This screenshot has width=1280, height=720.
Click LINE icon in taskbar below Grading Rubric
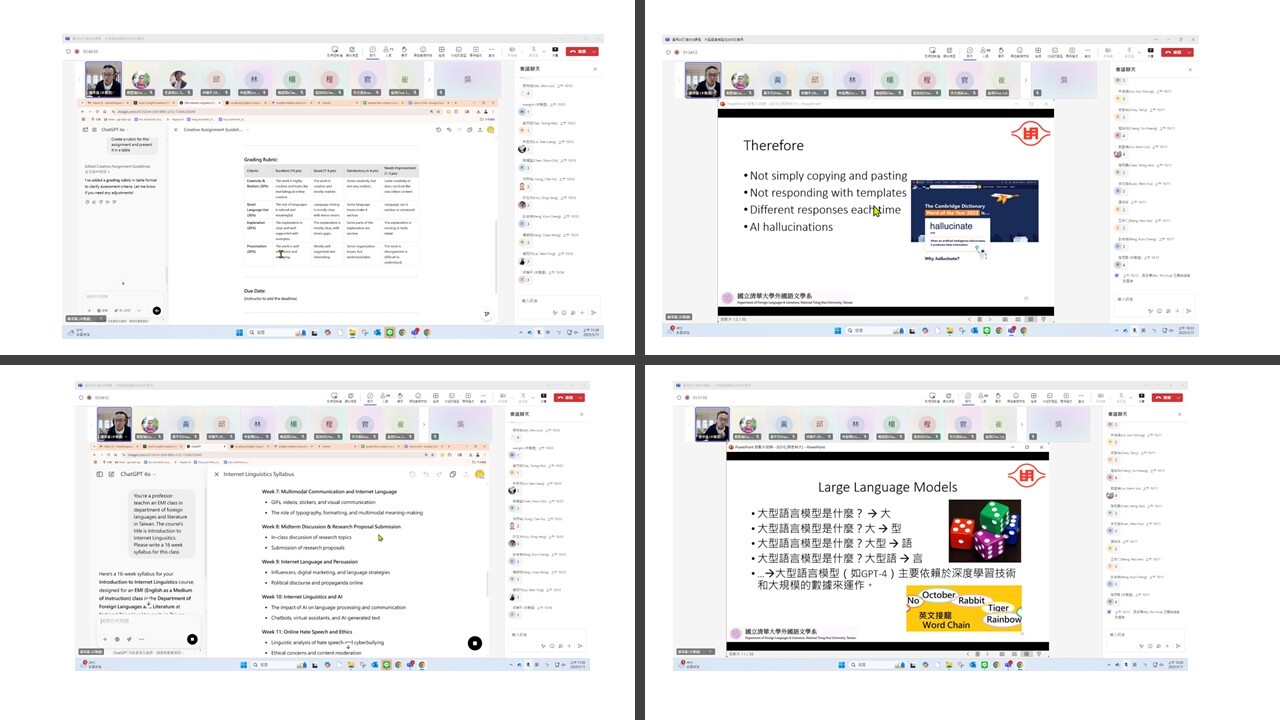[389, 332]
